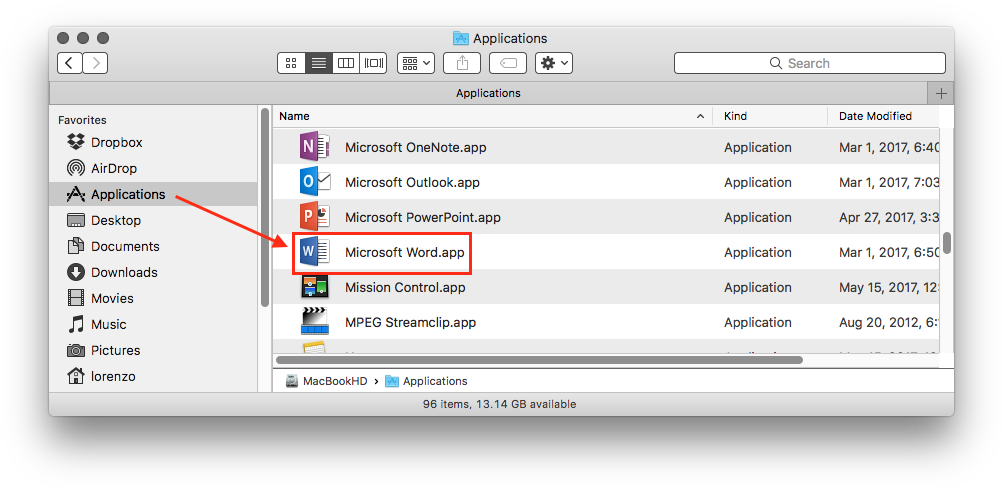Open Music in the sidebar
Viewport: 1002px width, 490px height.
(x=153, y=325)
